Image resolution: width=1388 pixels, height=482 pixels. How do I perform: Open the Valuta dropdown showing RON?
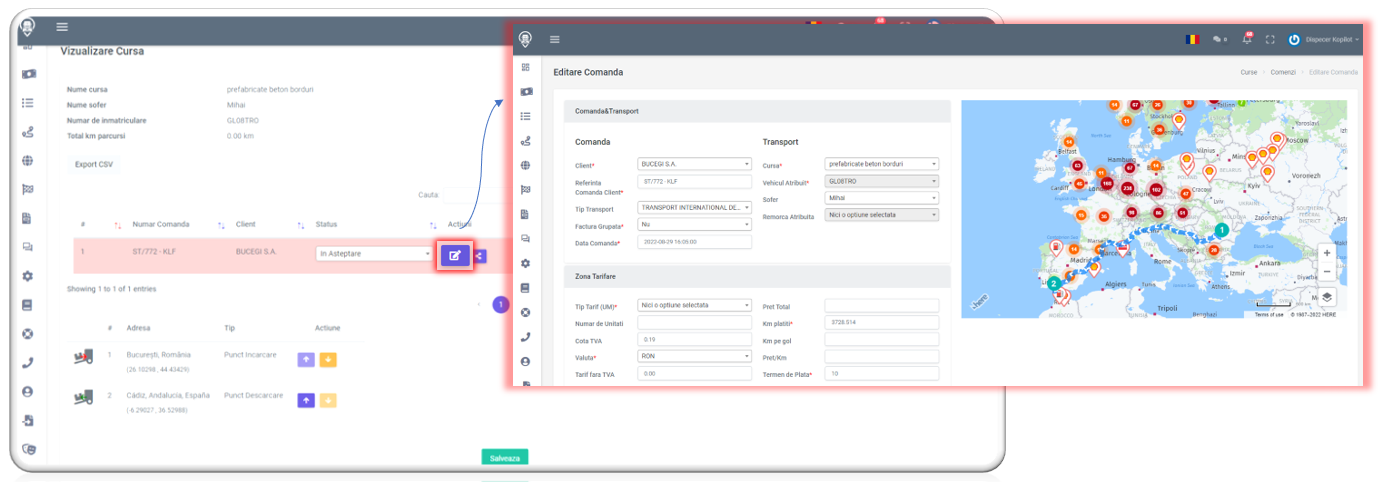pos(694,356)
